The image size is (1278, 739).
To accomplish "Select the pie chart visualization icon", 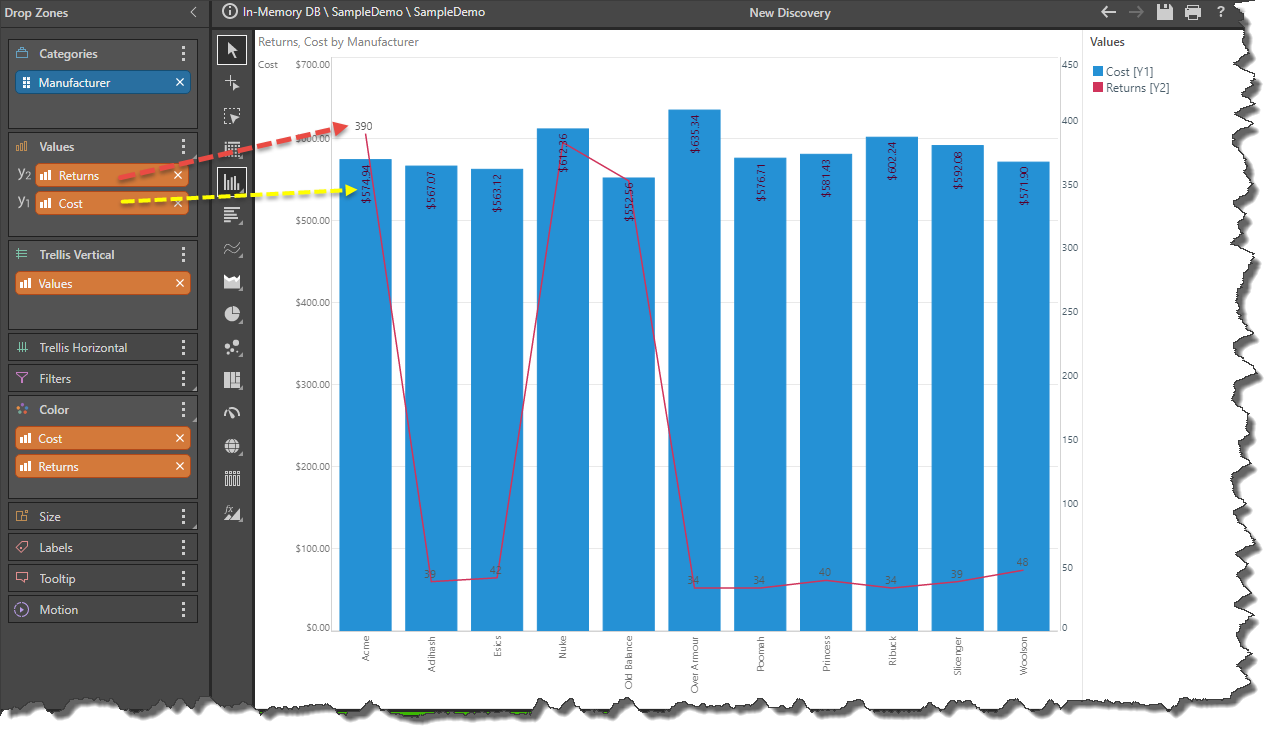I will click(232, 314).
